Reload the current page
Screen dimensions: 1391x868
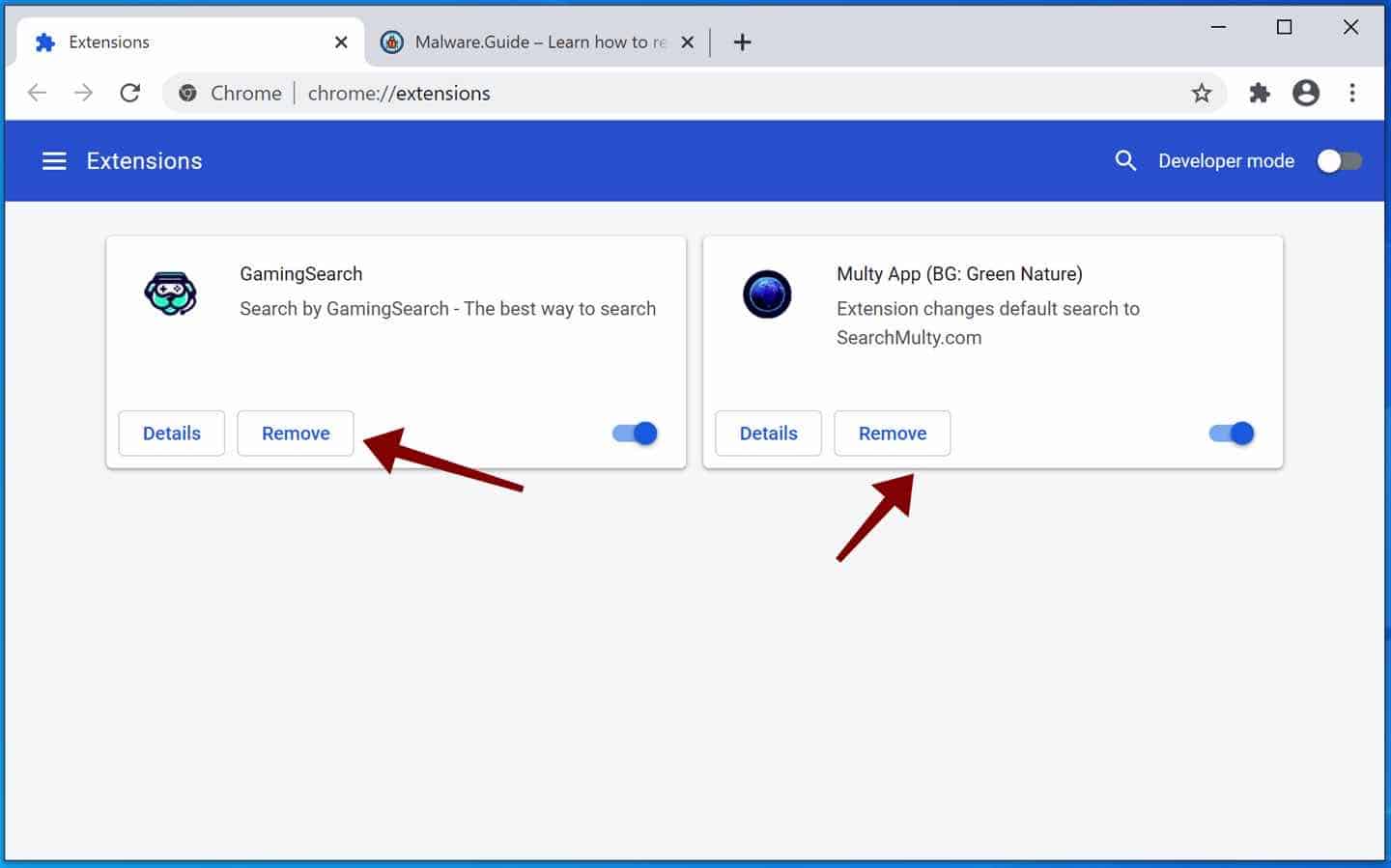click(x=130, y=93)
